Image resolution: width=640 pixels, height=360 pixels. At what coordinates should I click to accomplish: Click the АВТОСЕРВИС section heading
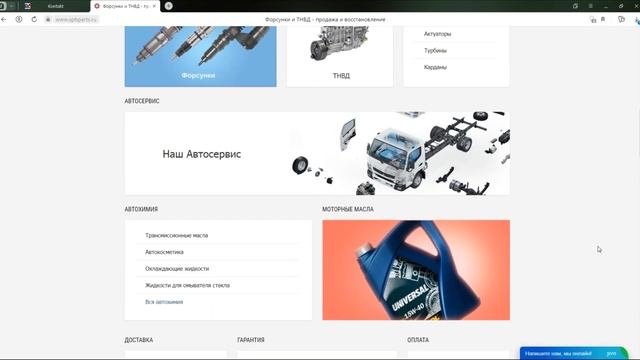(x=142, y=101)
